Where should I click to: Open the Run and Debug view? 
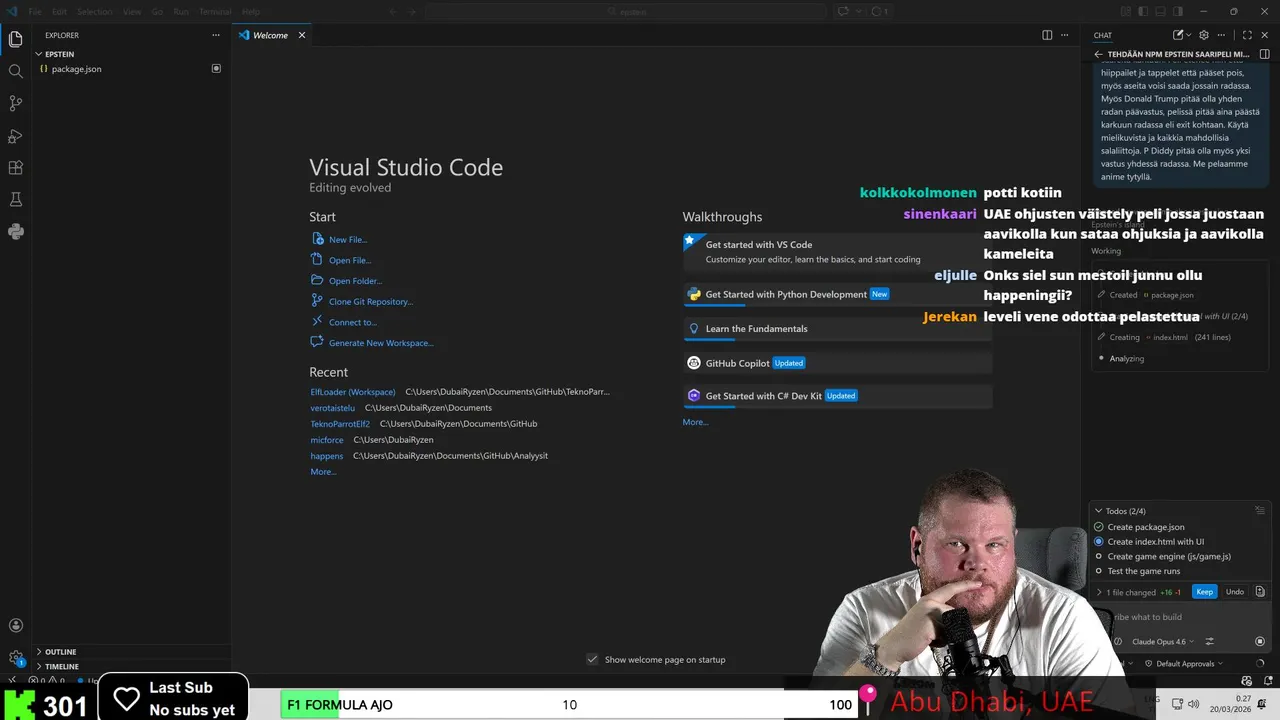pyautogui.click(x=15, y=136)
